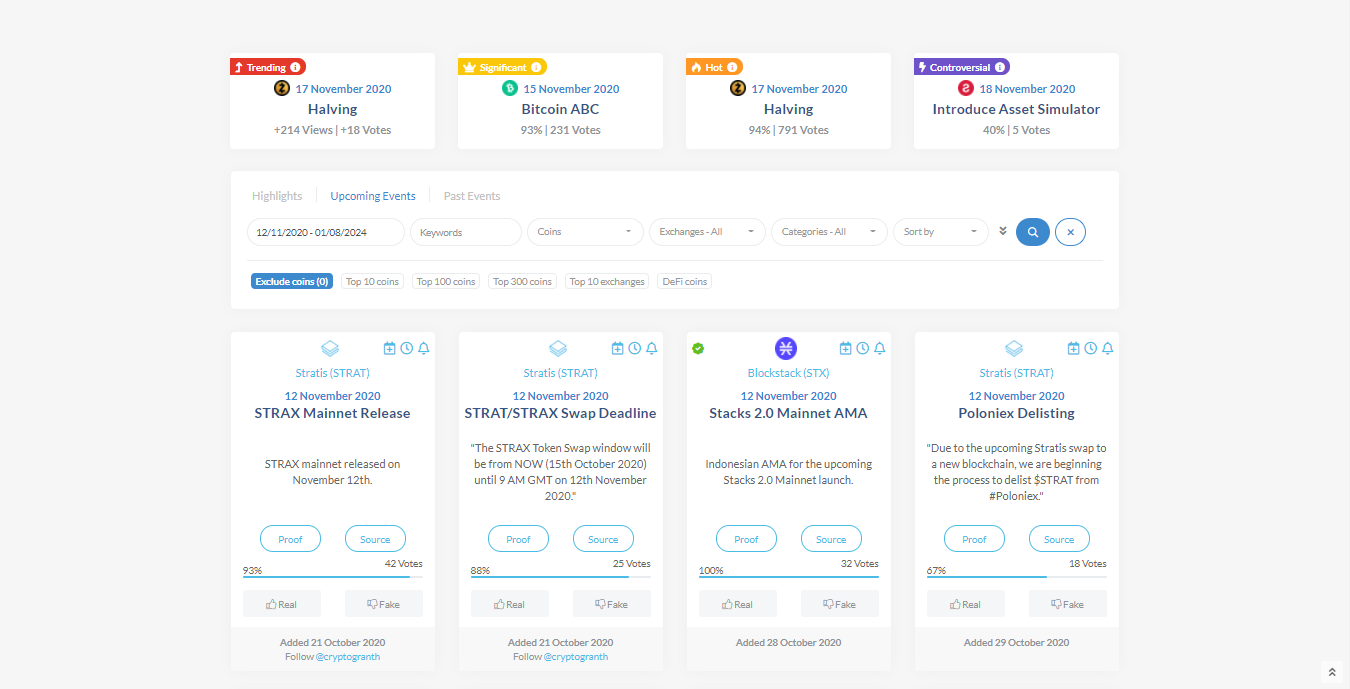This screenshot has height=689, width=1350.
Task: Click clock icon on STRAX Mainnet Release card
Action: [x=406, y=348]
